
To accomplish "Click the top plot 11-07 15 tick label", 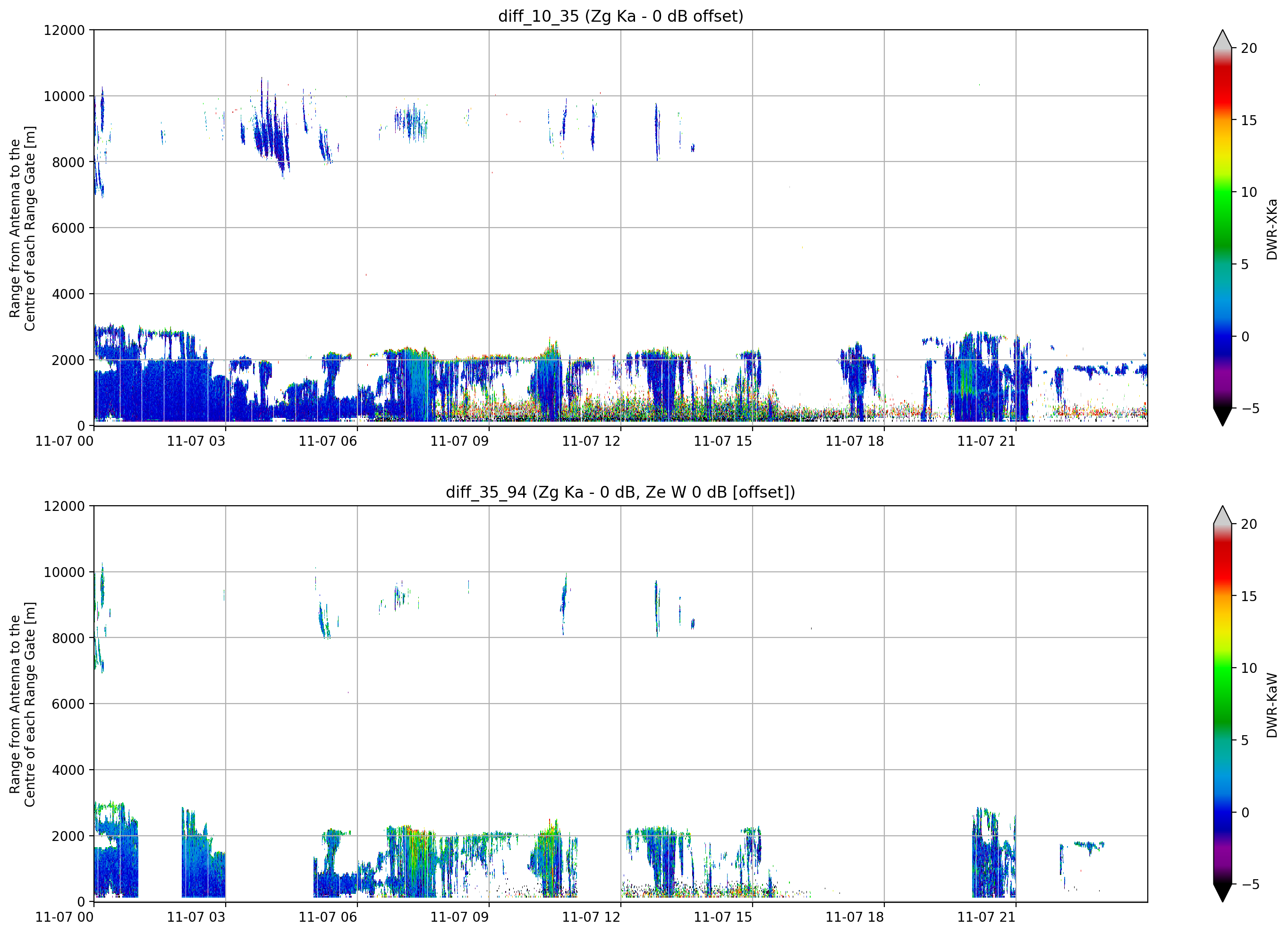I will (x=723, y=442).
